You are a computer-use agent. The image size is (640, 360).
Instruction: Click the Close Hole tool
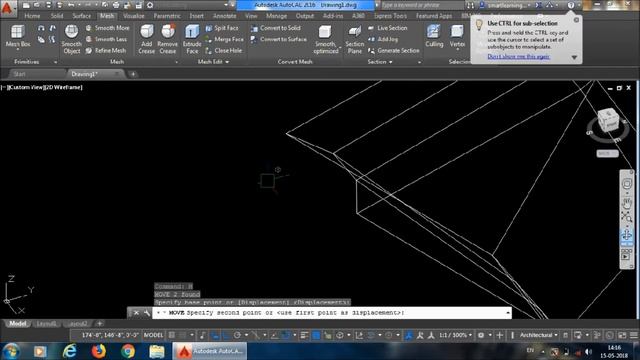(224, 51)
